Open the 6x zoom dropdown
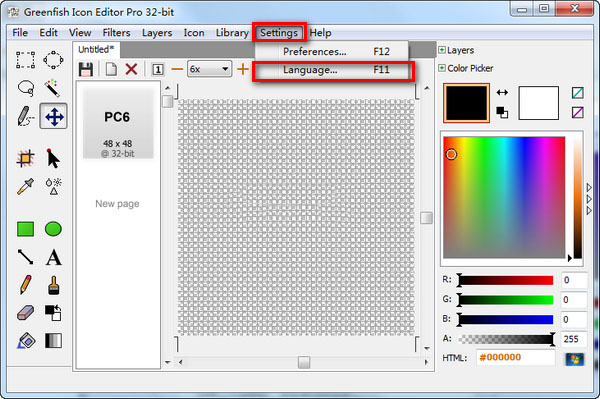600x399 pixels. 209,69
